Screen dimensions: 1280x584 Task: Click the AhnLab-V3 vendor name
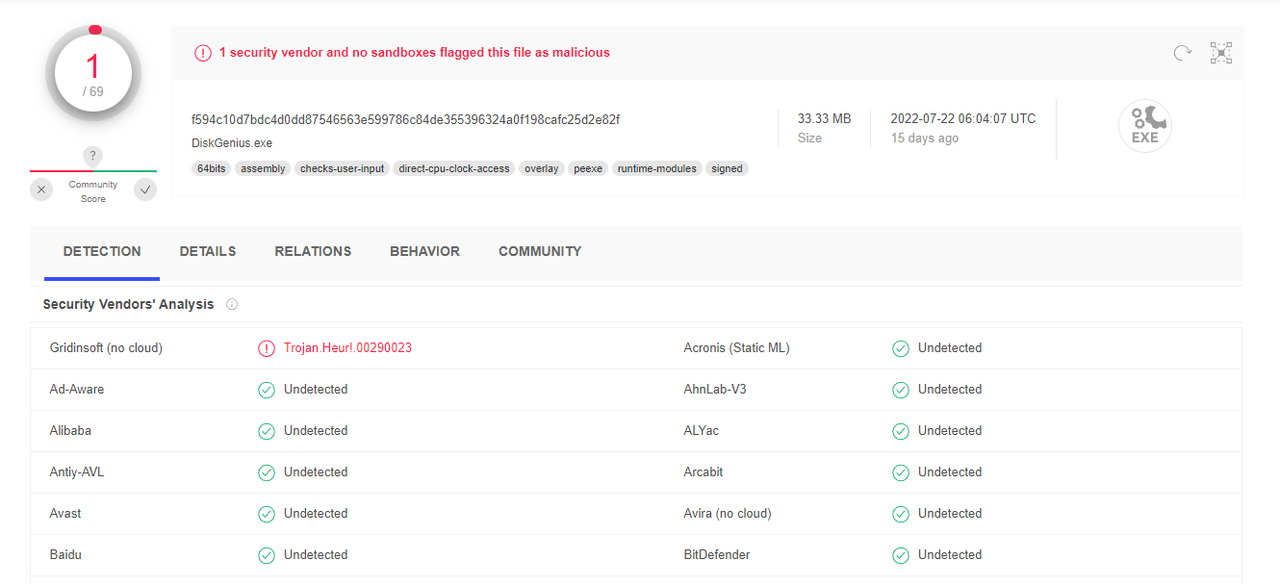pos(715,390)
